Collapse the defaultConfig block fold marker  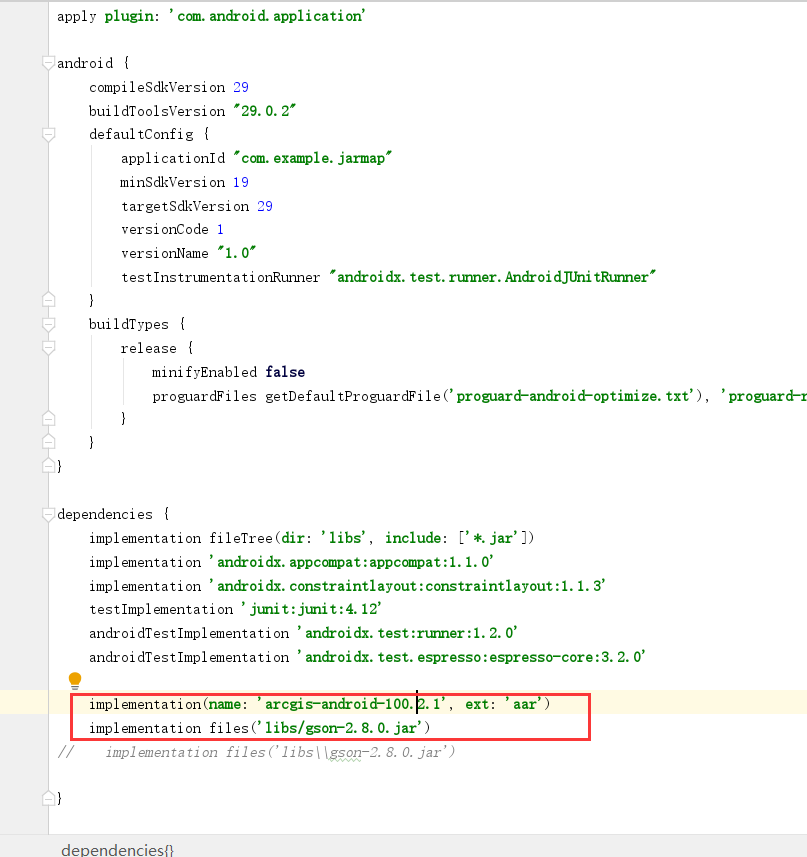pyautogui.click(x=49, y=134)
